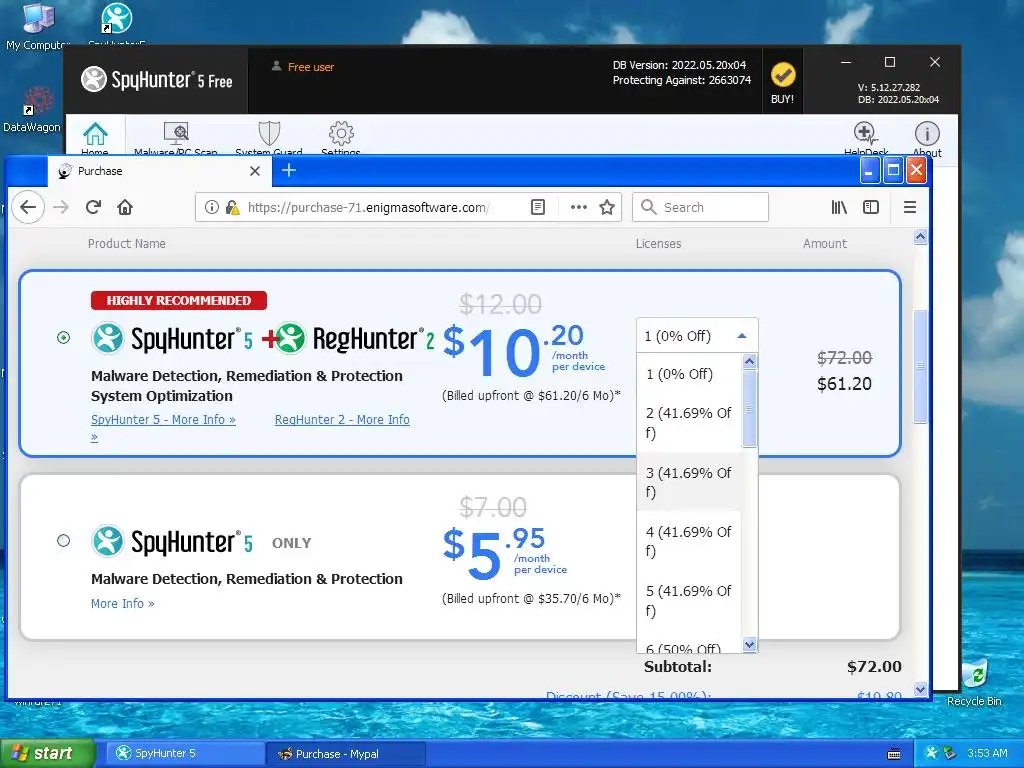This screenshot has height=768, width=1024.
Task: Open a new browser tab
Action: [x=289, y=170]
